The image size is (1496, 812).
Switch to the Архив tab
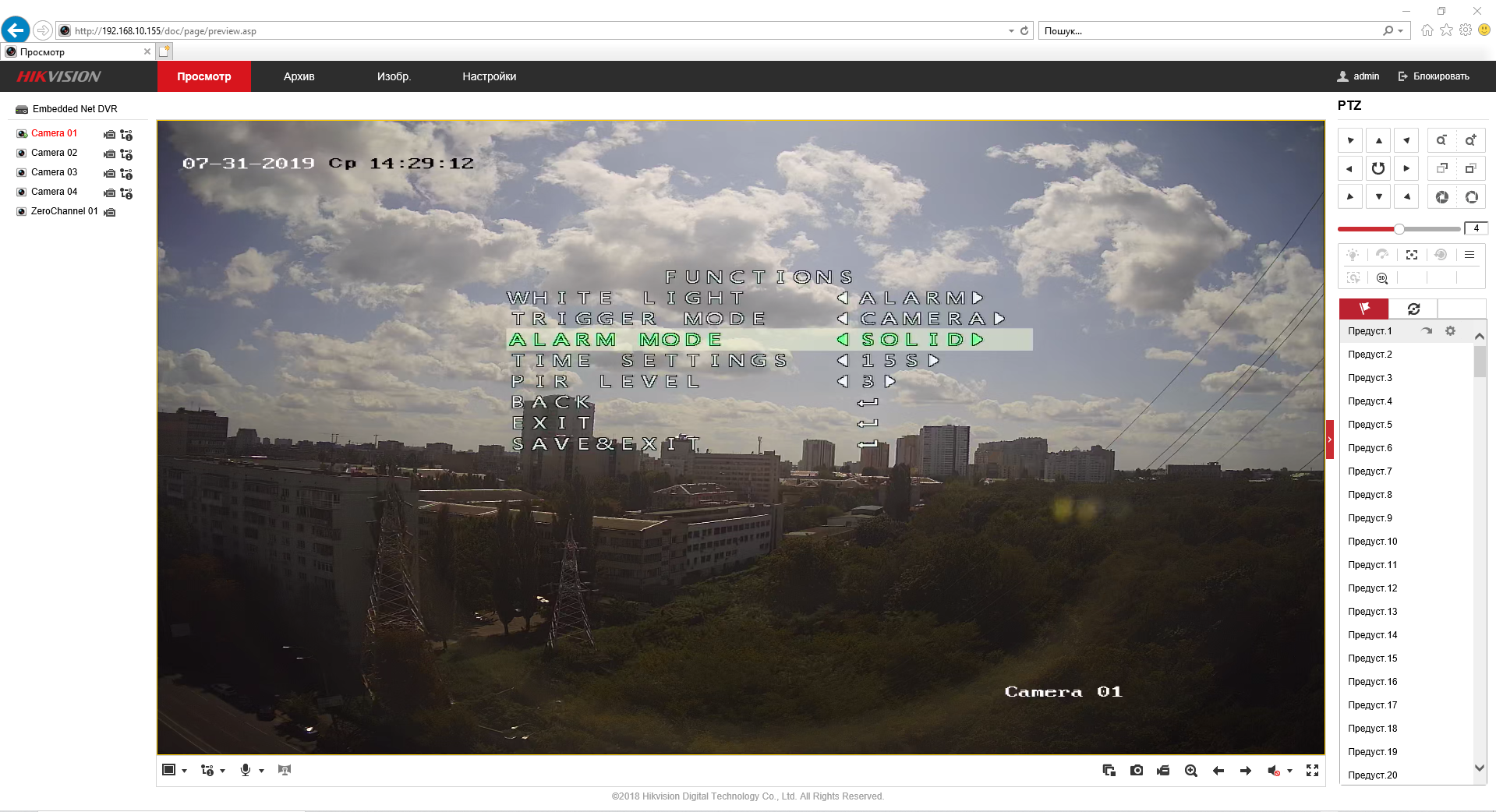pyautogui.click(x=299, y=76)
